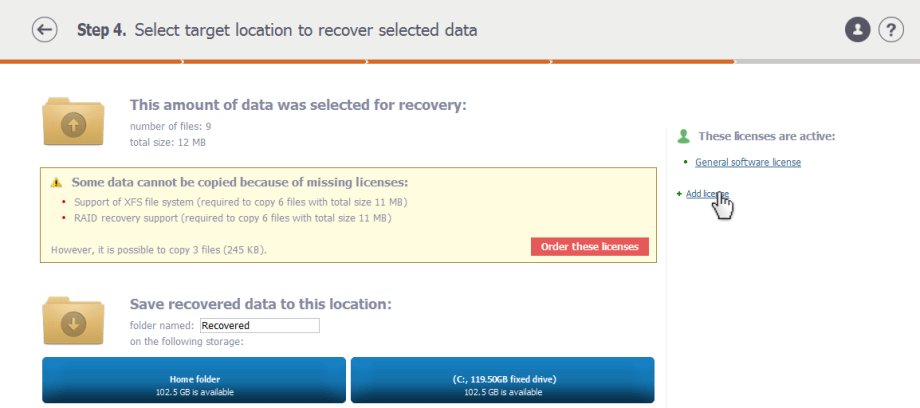Open the user account icon
This screenshot has height=408, width=920.
point(857,30)
